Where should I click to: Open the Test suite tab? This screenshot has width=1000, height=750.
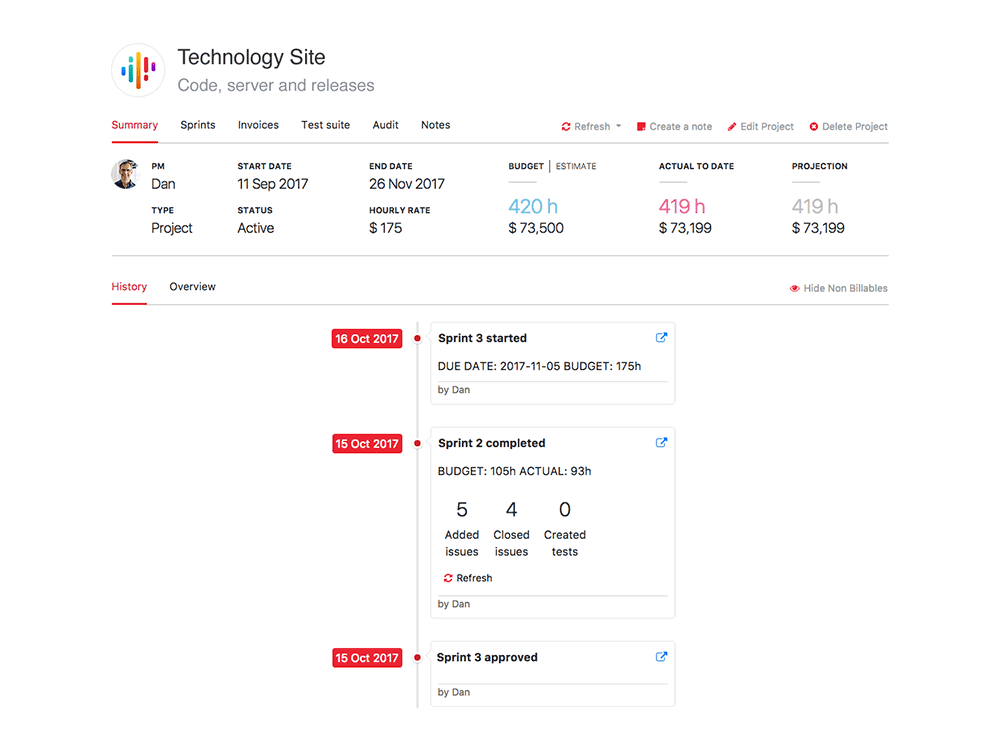(325, 125)
